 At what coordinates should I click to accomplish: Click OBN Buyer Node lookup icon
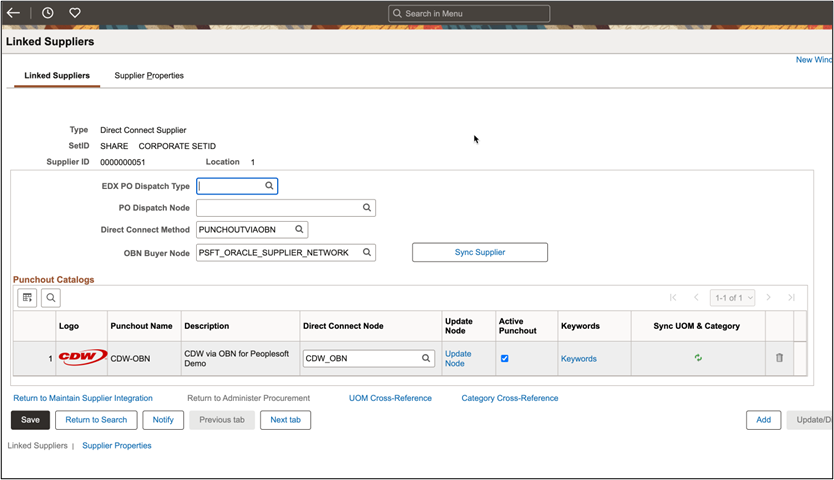(367, 253)
